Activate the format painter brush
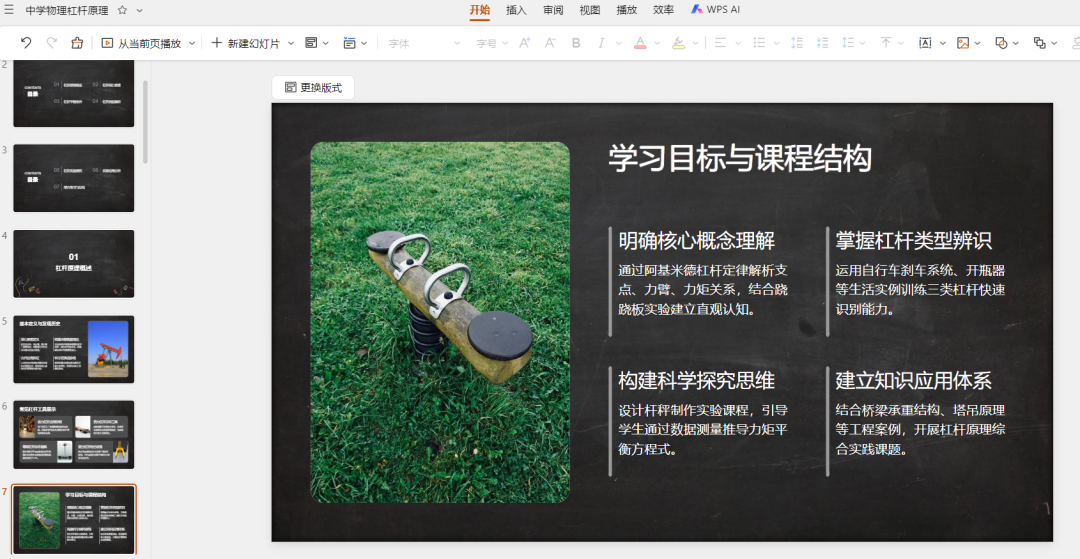The height and width of the screenshot is (559, 1080). click(x=76, y=43)
